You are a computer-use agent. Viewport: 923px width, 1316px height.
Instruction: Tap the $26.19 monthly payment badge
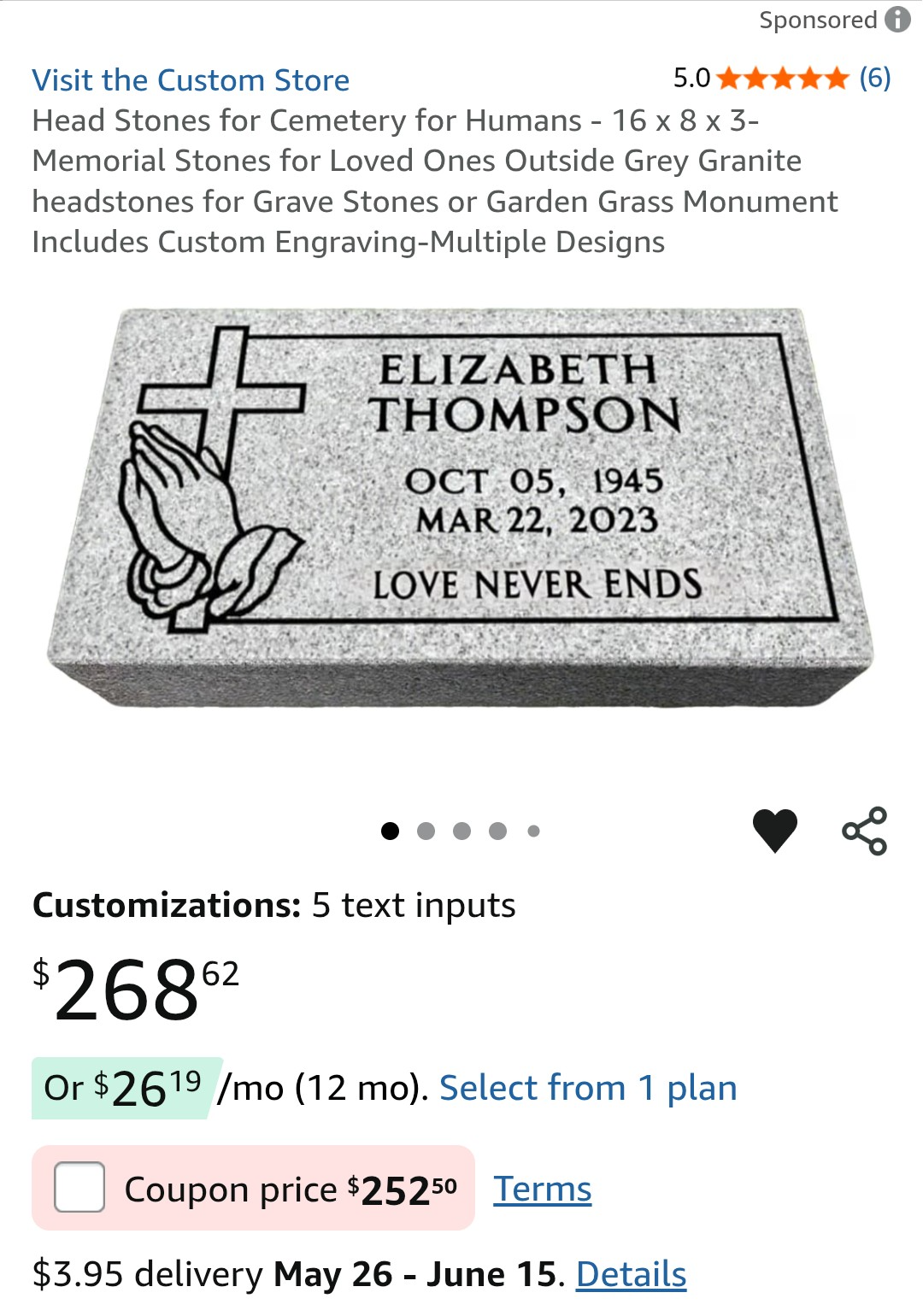click(x=126, y=1088)
